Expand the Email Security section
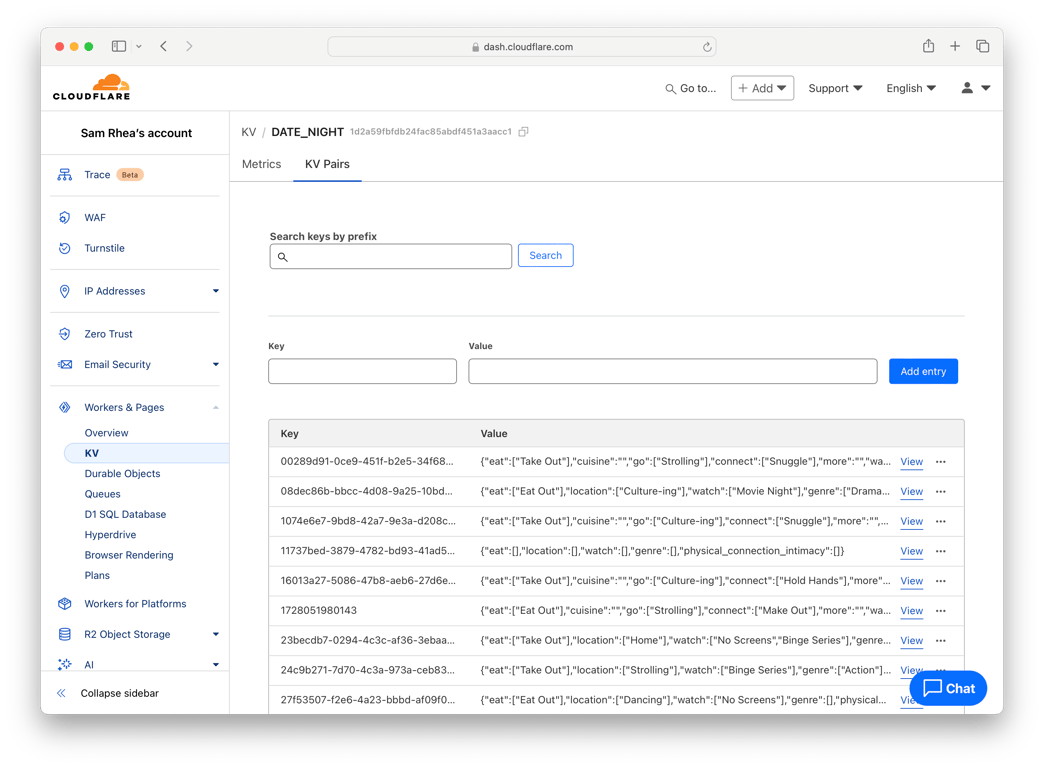 click(x=216, y=364)
